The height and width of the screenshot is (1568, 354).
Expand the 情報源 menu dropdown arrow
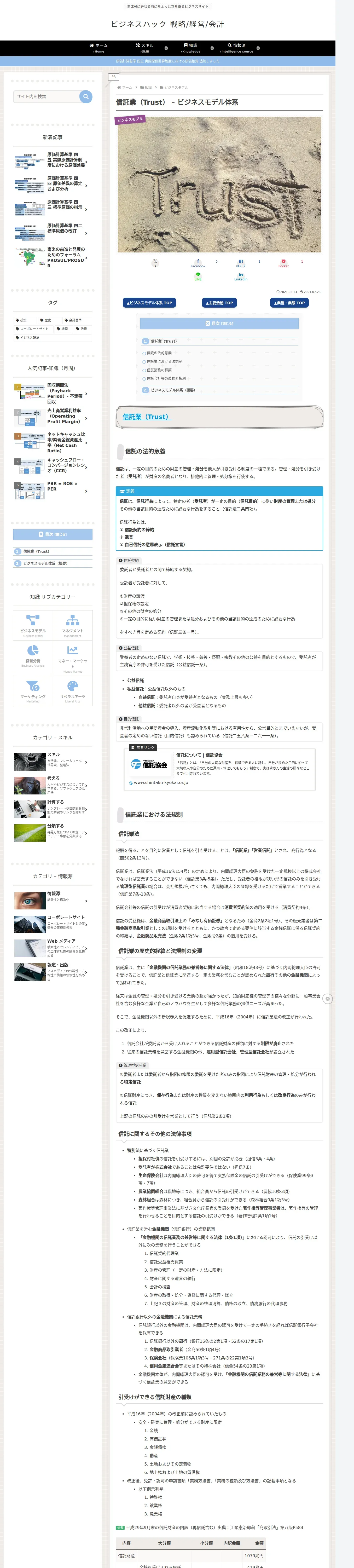pos(258,48)
